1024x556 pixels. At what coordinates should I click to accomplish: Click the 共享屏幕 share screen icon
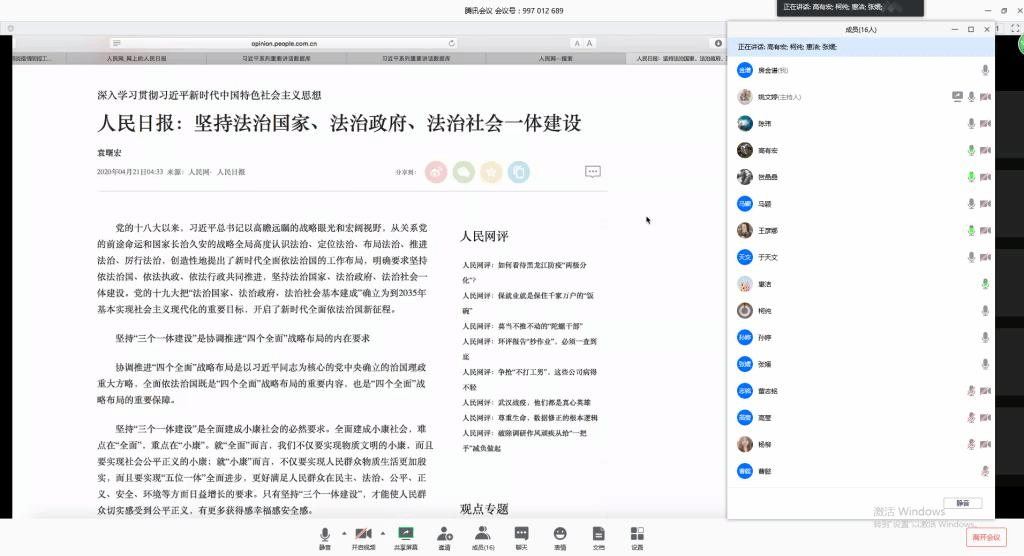point(406,535)
